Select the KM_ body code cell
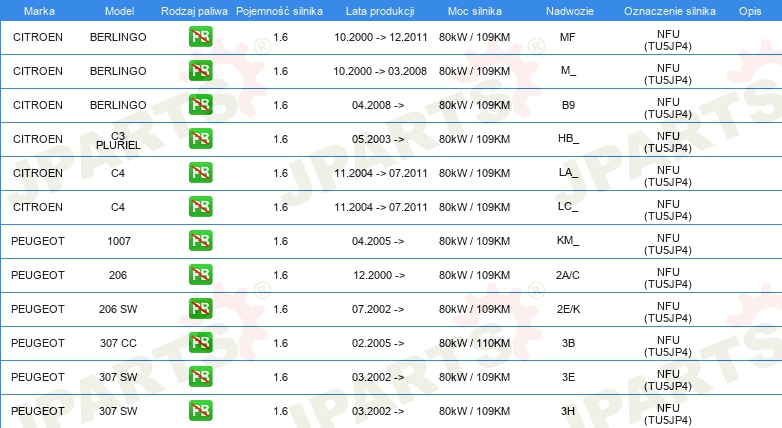This screenshot has height=428, width=782. 568,240
